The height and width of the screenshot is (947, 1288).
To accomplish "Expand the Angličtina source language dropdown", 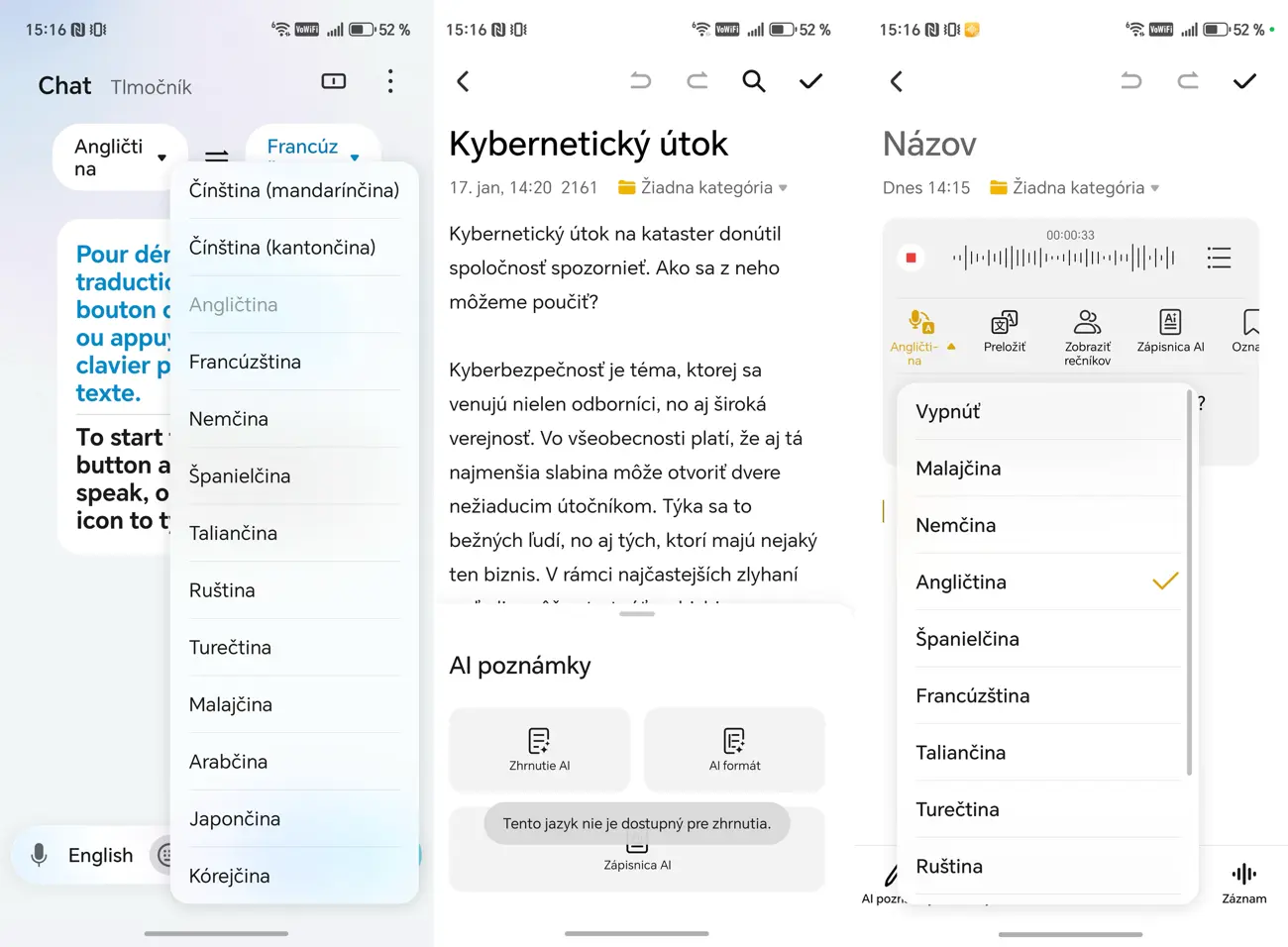I will point(120,158).
